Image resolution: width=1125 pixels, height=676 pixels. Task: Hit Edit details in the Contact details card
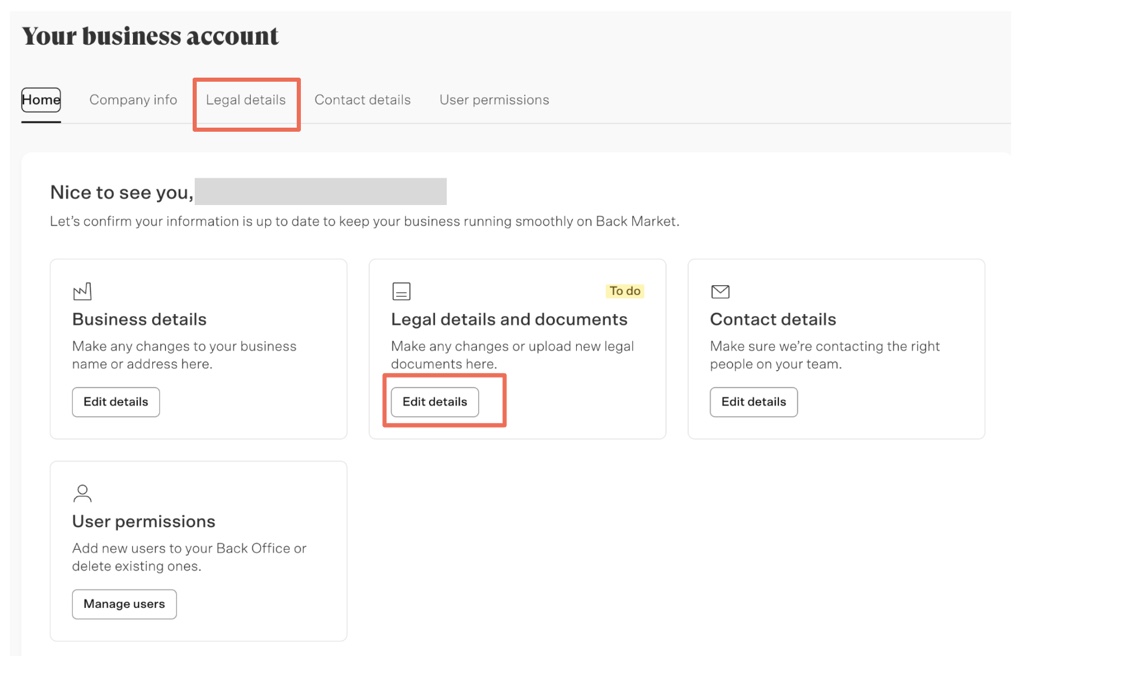point(753,402)
